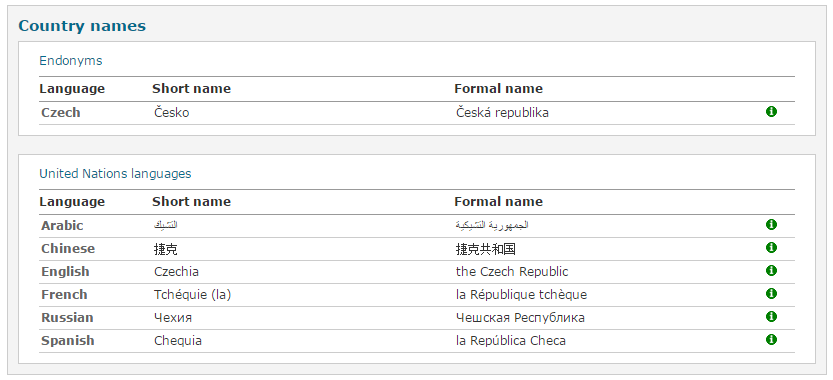833x380 pixels.
Task: Click the United Nations languages title
Action: click(x=115, y=174)
